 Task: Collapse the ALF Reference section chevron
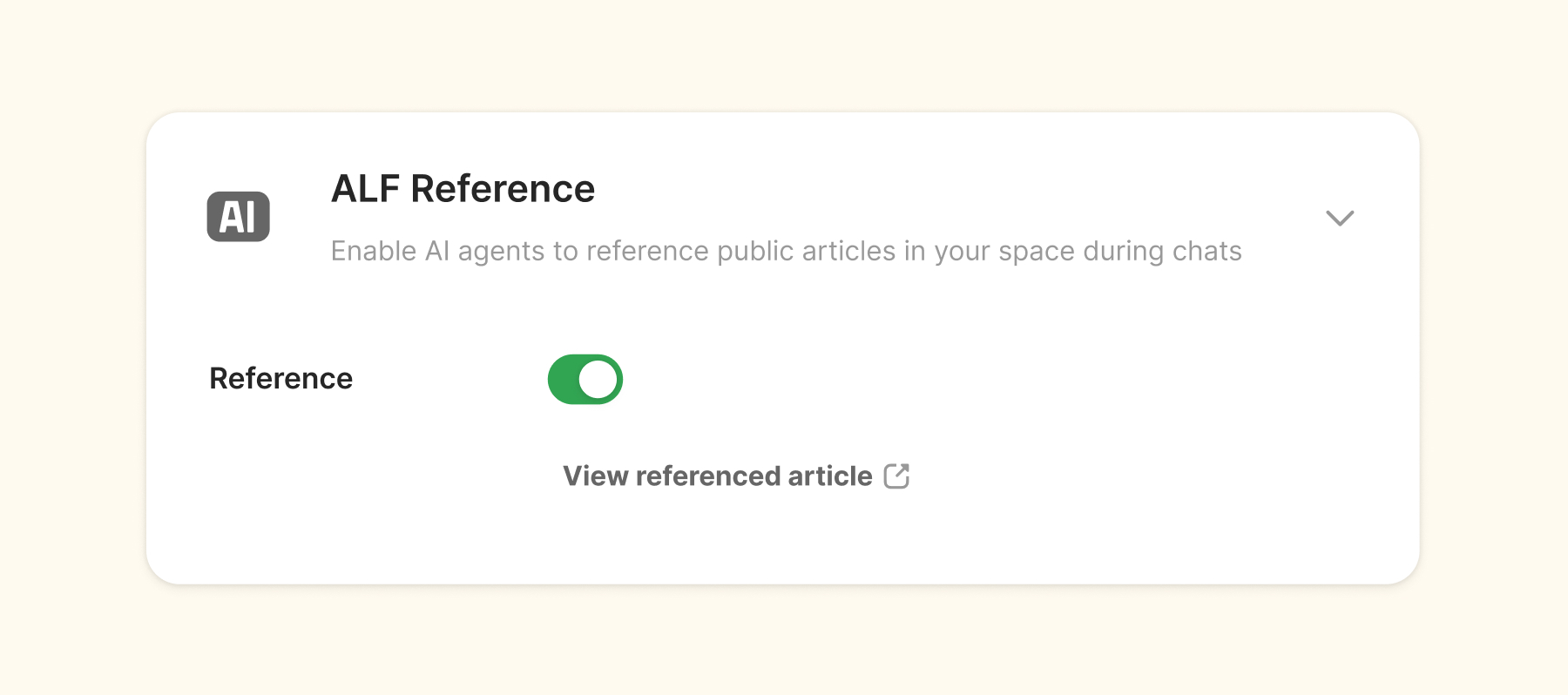(1339, 218)
